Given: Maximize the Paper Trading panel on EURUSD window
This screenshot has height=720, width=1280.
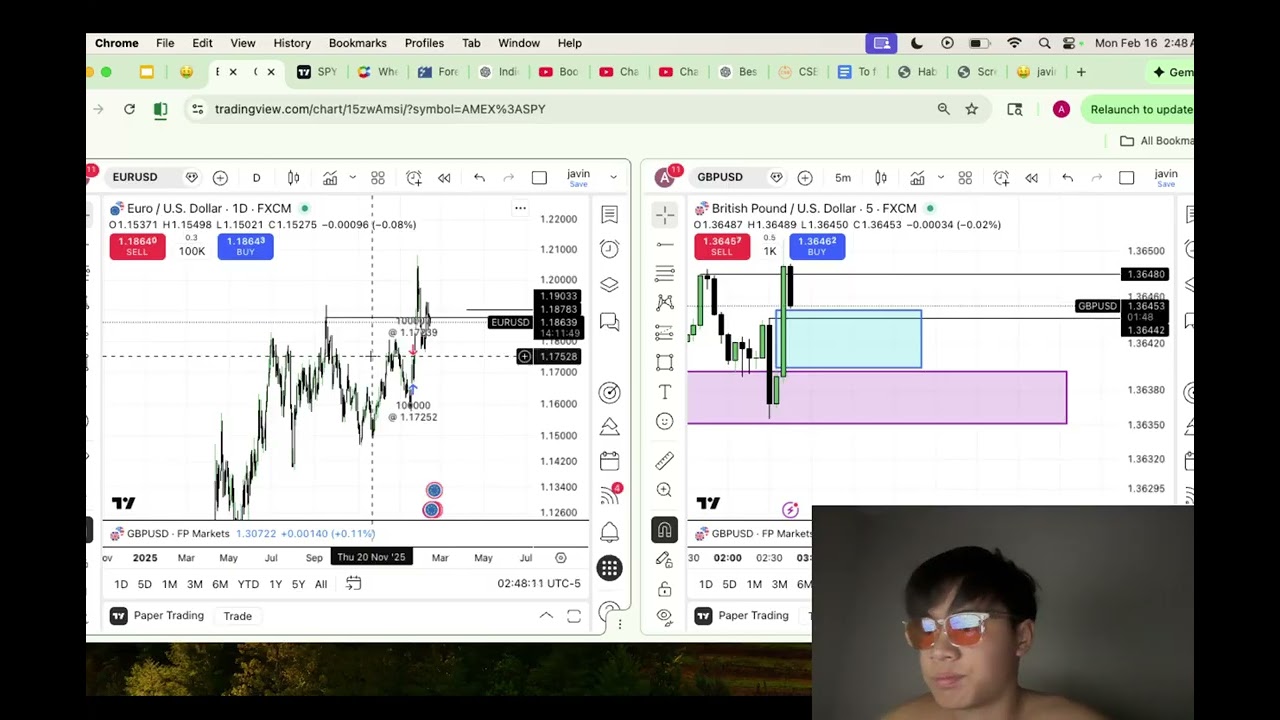Looking at the screenshot, I should tap(574, 616).
